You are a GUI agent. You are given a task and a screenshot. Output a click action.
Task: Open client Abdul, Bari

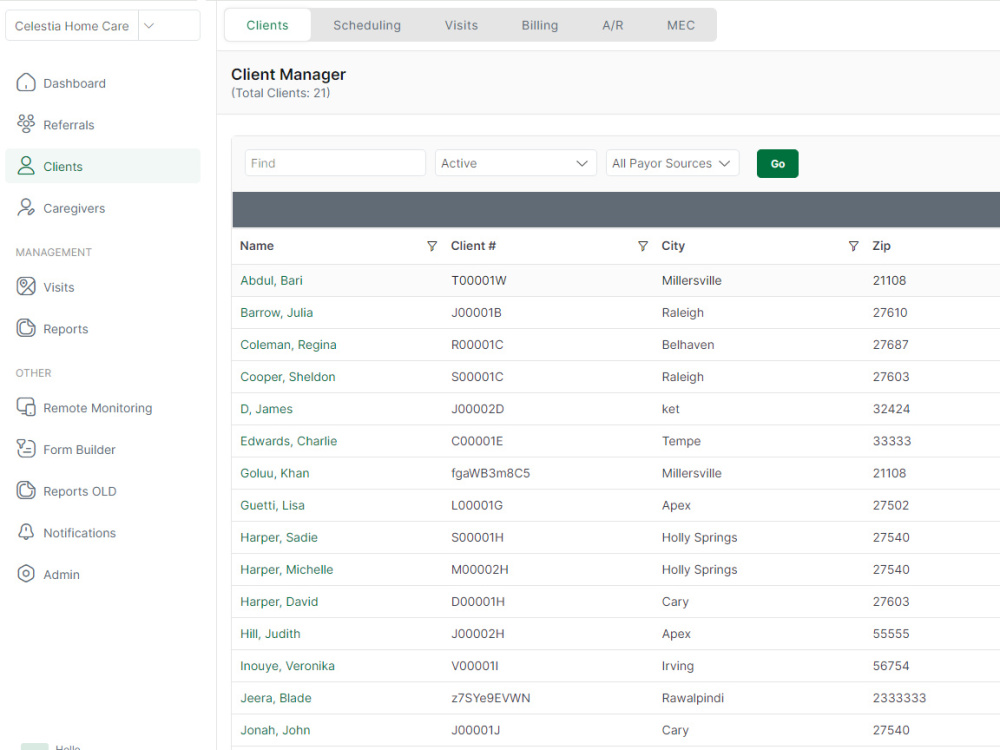pyautogui.click(x=271, y=281)
